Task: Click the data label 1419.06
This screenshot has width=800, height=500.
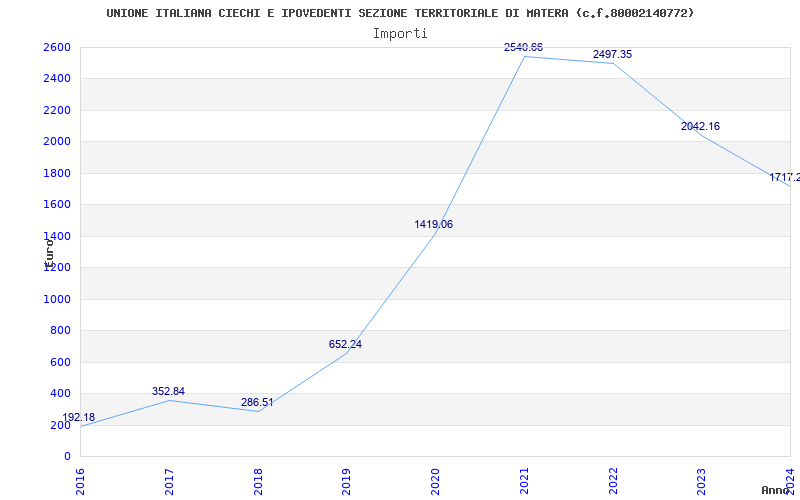Action: coord(434,224)
